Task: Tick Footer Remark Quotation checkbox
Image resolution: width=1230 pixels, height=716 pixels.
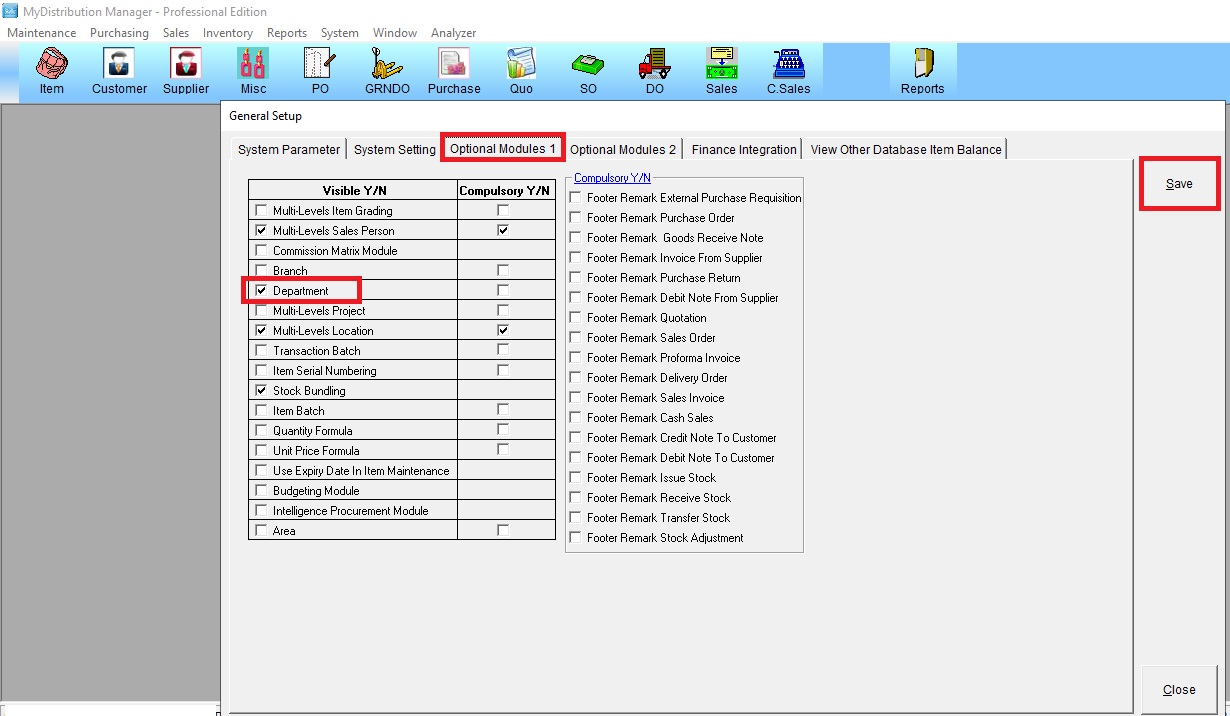Action: click(x=575, y=318)
